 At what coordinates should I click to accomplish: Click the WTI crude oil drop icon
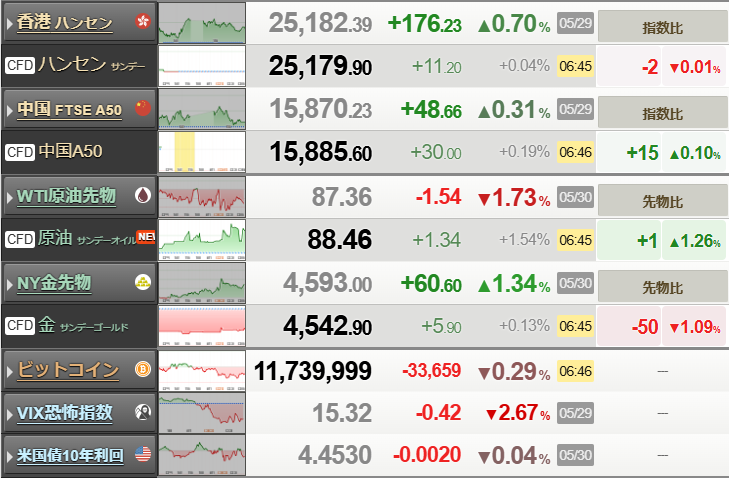tap(143, 195)
